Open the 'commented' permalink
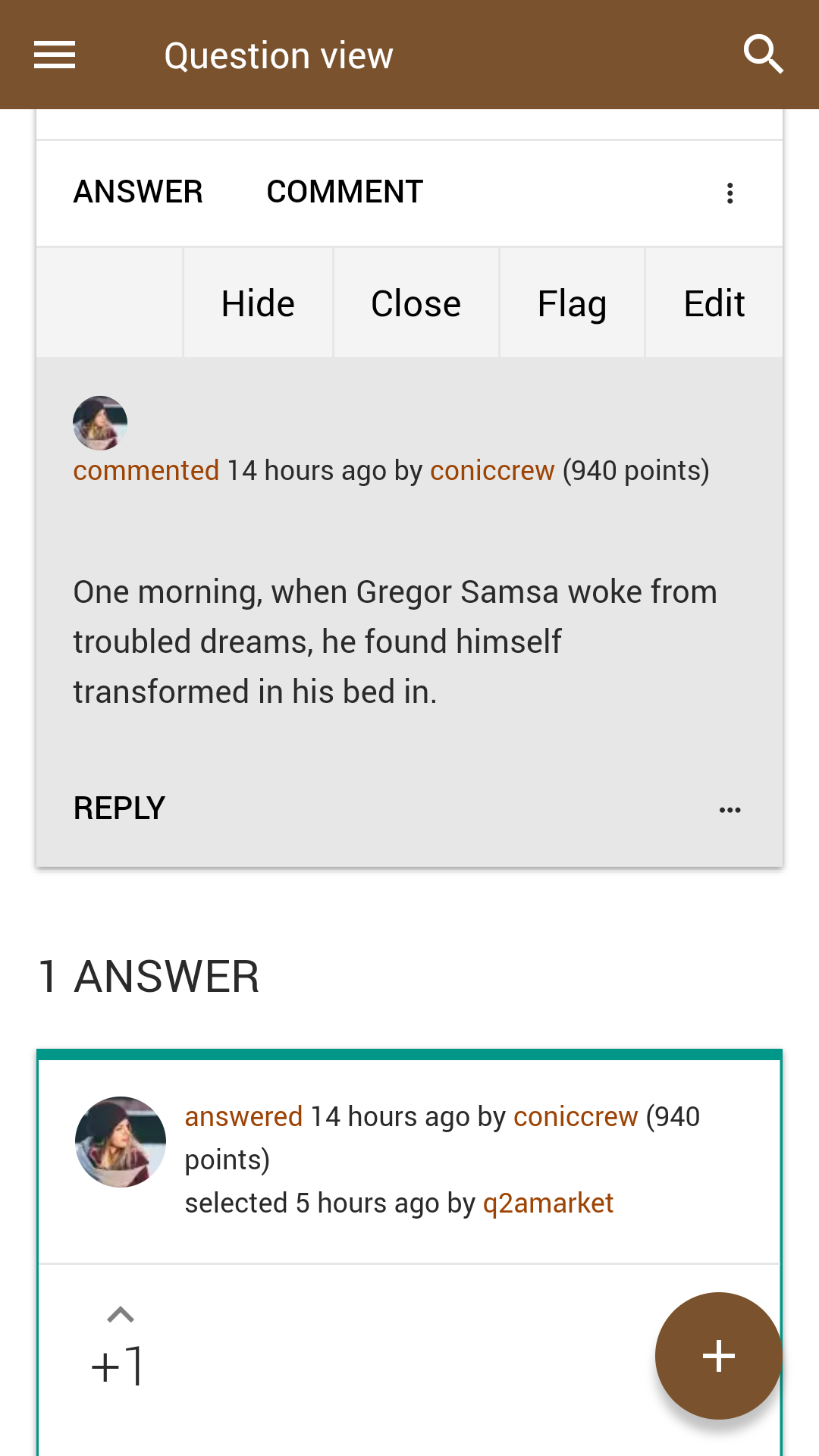The height and width of the screenshot is (1456, 819). 146,471
